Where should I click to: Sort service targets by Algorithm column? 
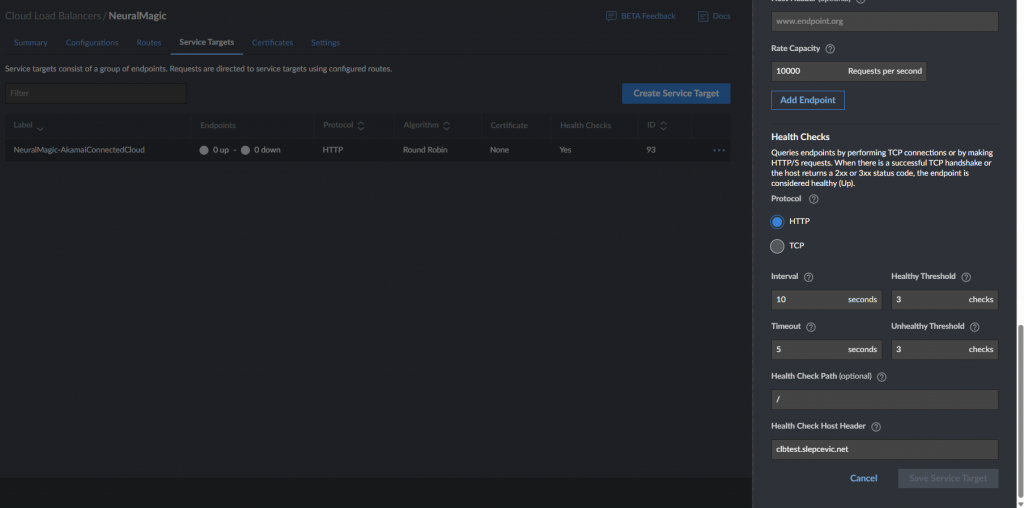point(447,126)
